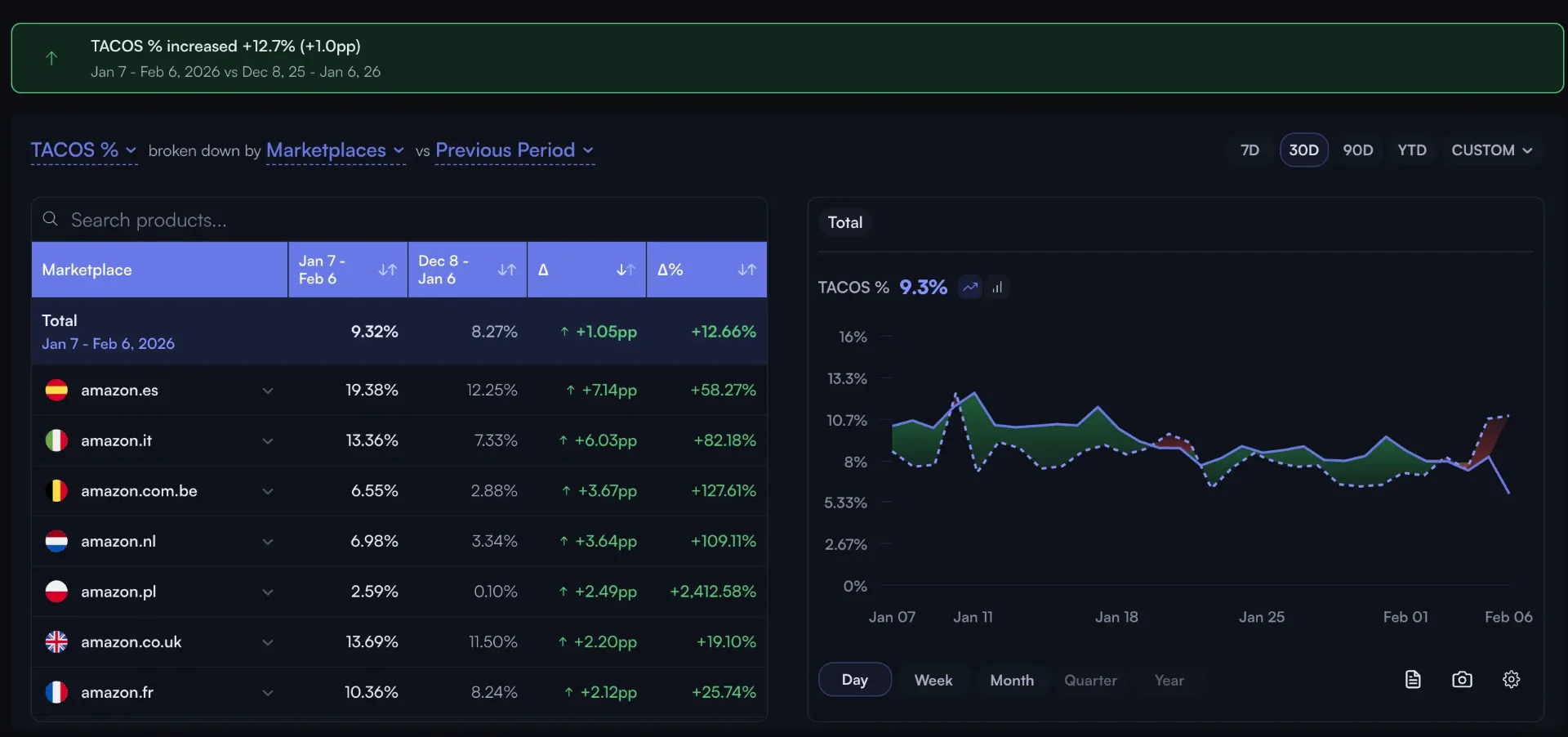Viewport: 1568px width, 737px height.
Task: Click the +12.66% total change value
Action: tap(723, 331)
